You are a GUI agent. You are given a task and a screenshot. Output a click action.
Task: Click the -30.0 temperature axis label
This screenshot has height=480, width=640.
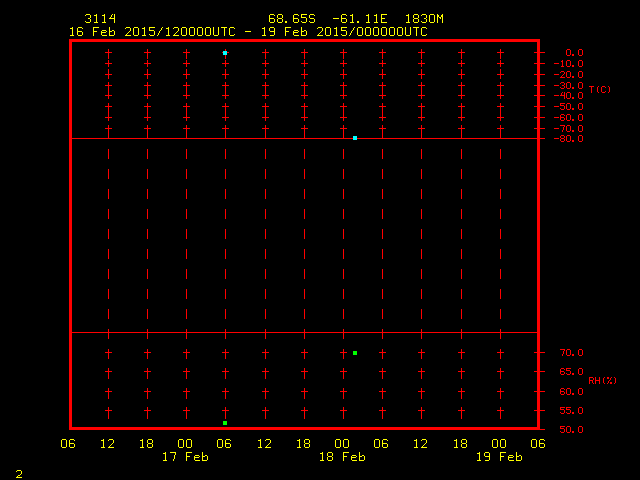pyautogui.click(x=569, y=86)
